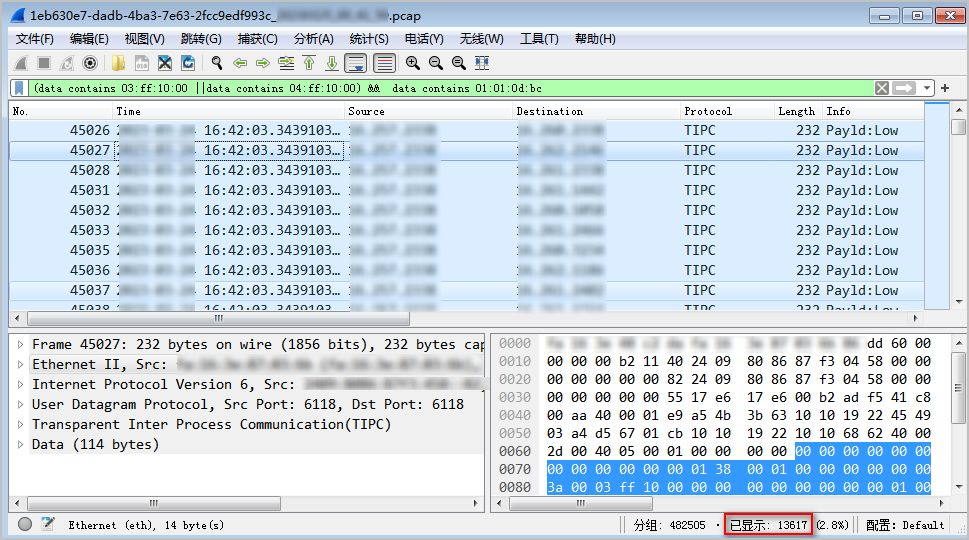Expand the Ethernet II tree node
This screenshot has height=540, width=969.
pos(20,365)
